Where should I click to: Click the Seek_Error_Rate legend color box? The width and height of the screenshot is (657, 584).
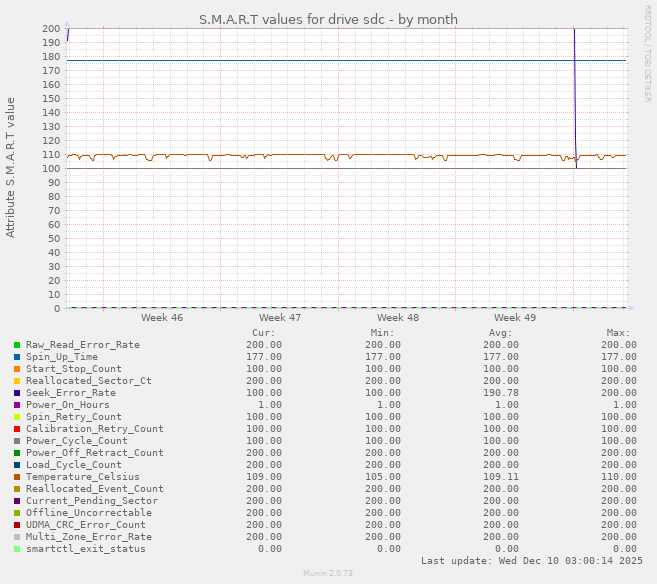click(x=17, y=393)
